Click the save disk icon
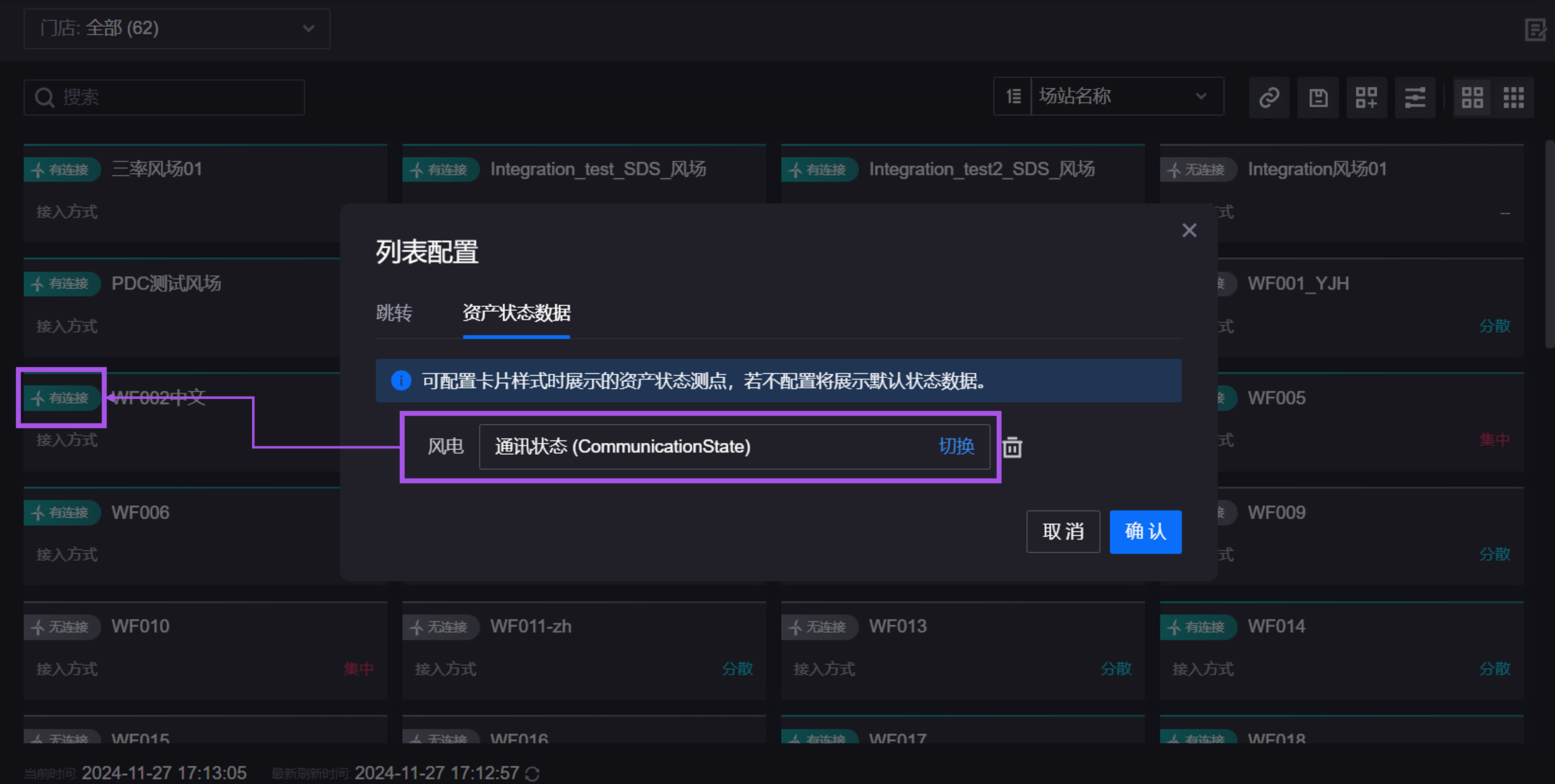This screenshot has height=784, width=1555. coord(1318,97)
